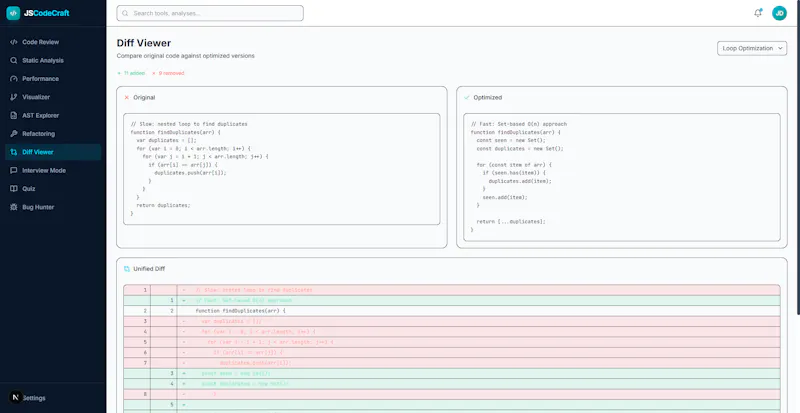Open notifications bell

(x=758, y=13)
